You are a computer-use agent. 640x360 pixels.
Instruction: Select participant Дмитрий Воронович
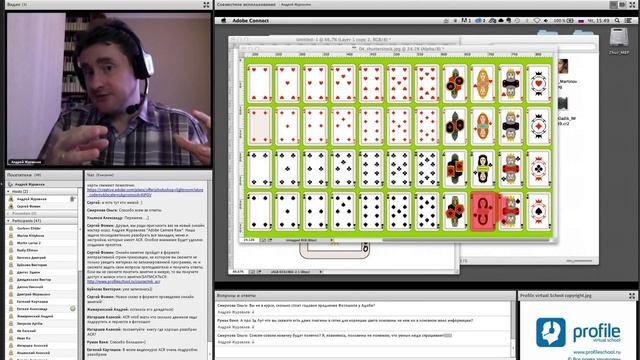tap(41, 294)
